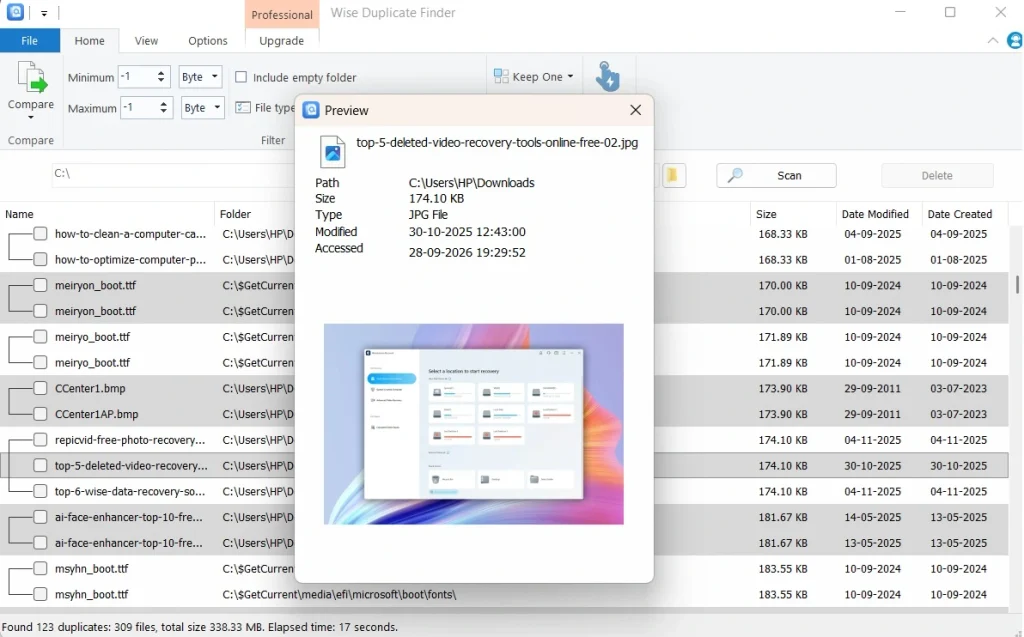Image resolution: width=1024 pixels, height=637 pixels.
Task: Sort by the Date Created column header
Action: pos(959,214)
